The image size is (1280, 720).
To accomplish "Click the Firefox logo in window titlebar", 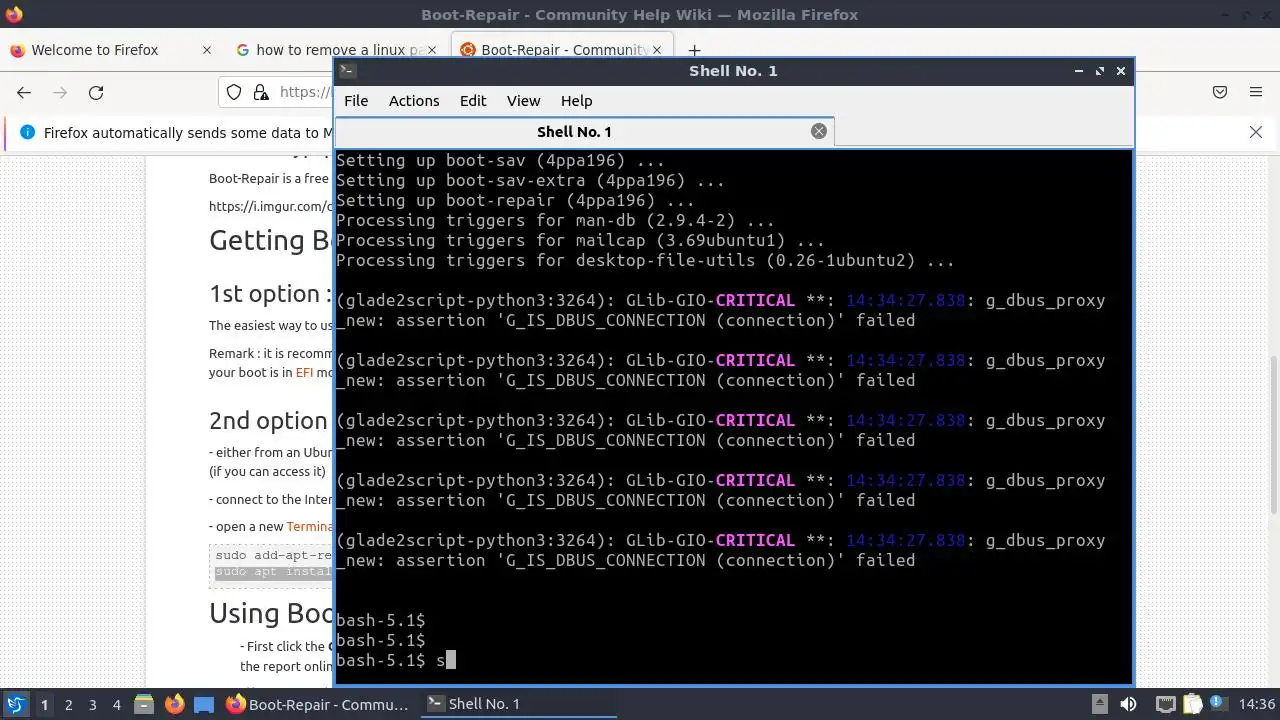I will point(13,14).
